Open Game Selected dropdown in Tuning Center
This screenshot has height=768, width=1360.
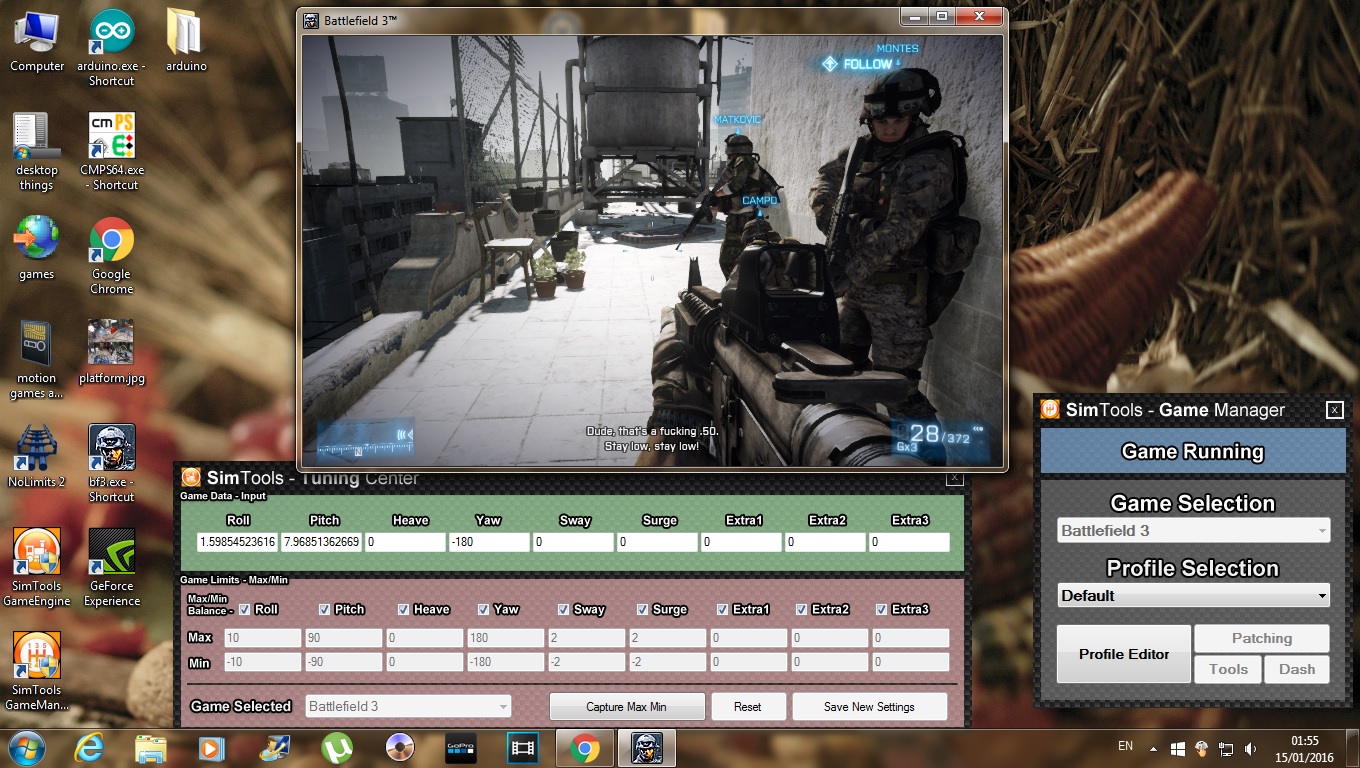408,706
